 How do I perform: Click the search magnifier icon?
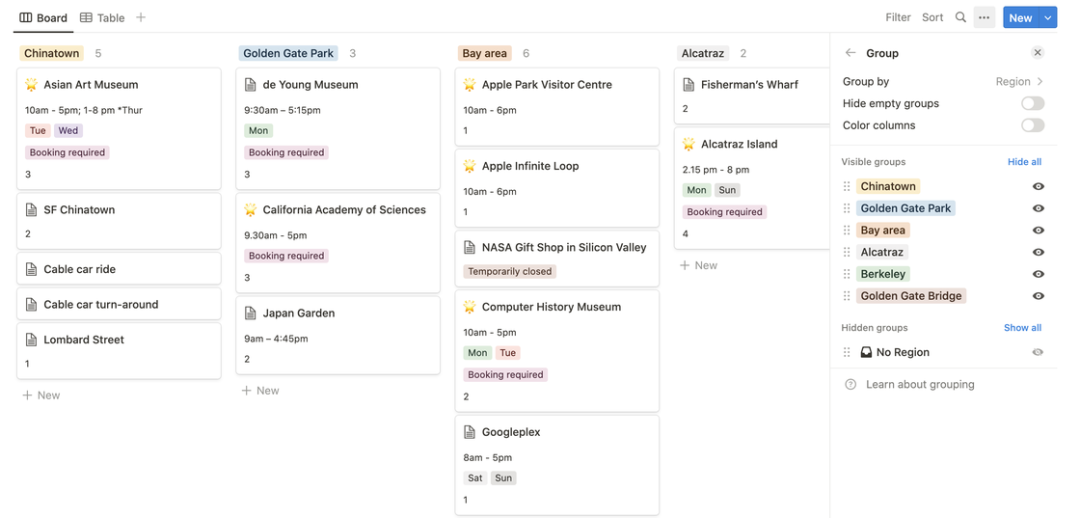(960, 18)
